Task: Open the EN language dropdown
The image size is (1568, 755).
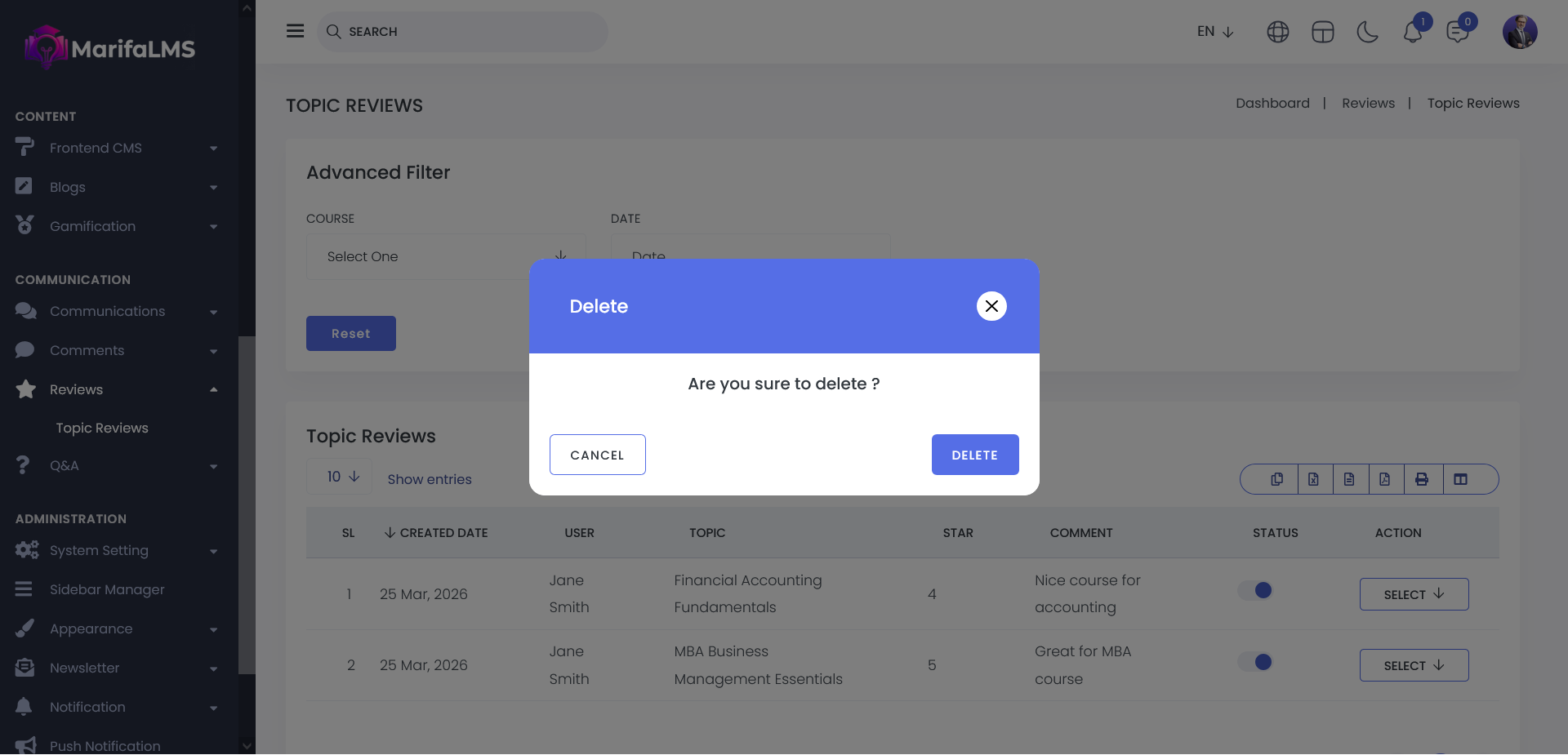Action: (1214, 32)
